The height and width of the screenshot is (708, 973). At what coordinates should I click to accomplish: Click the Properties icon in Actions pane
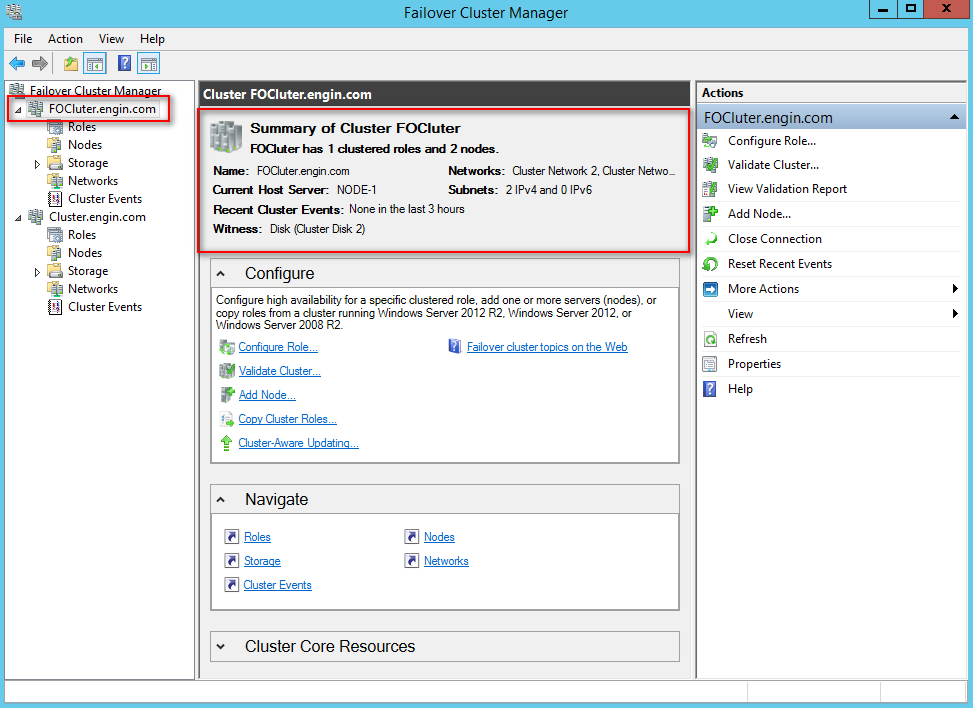pos(710,364)
